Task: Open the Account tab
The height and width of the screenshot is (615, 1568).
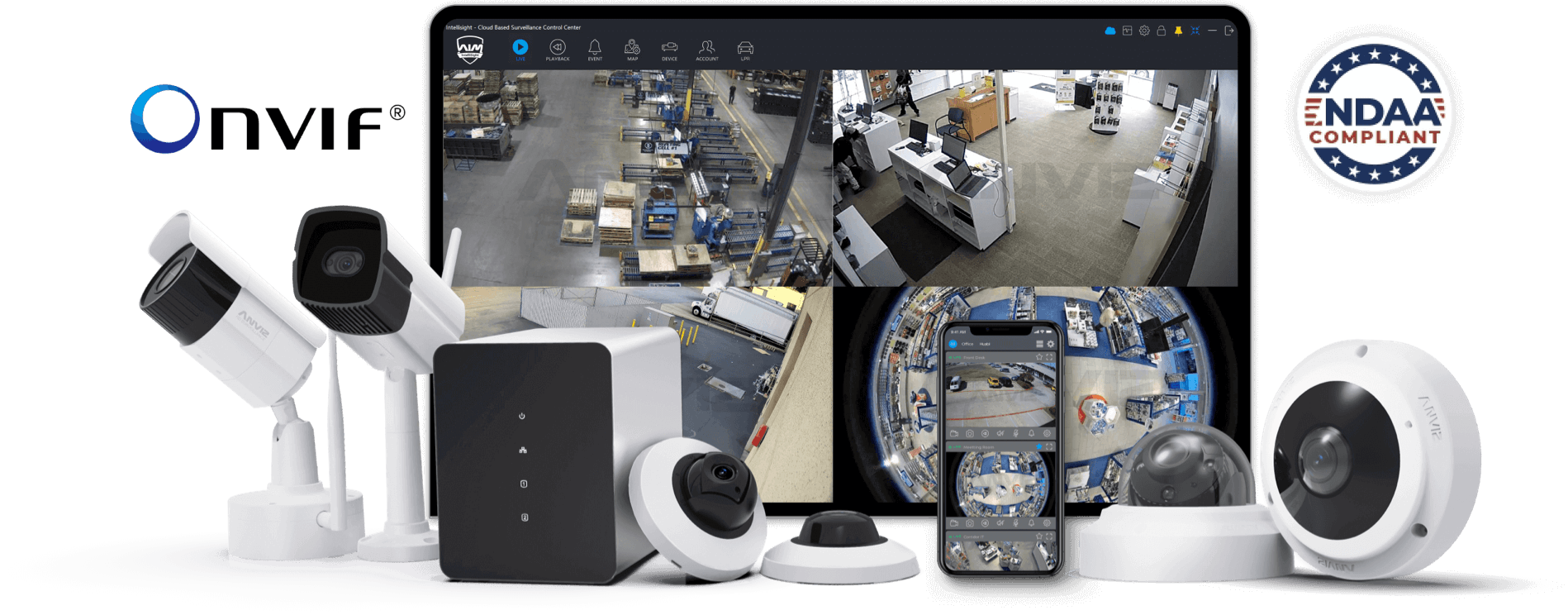Action: (x=707, y=50)
